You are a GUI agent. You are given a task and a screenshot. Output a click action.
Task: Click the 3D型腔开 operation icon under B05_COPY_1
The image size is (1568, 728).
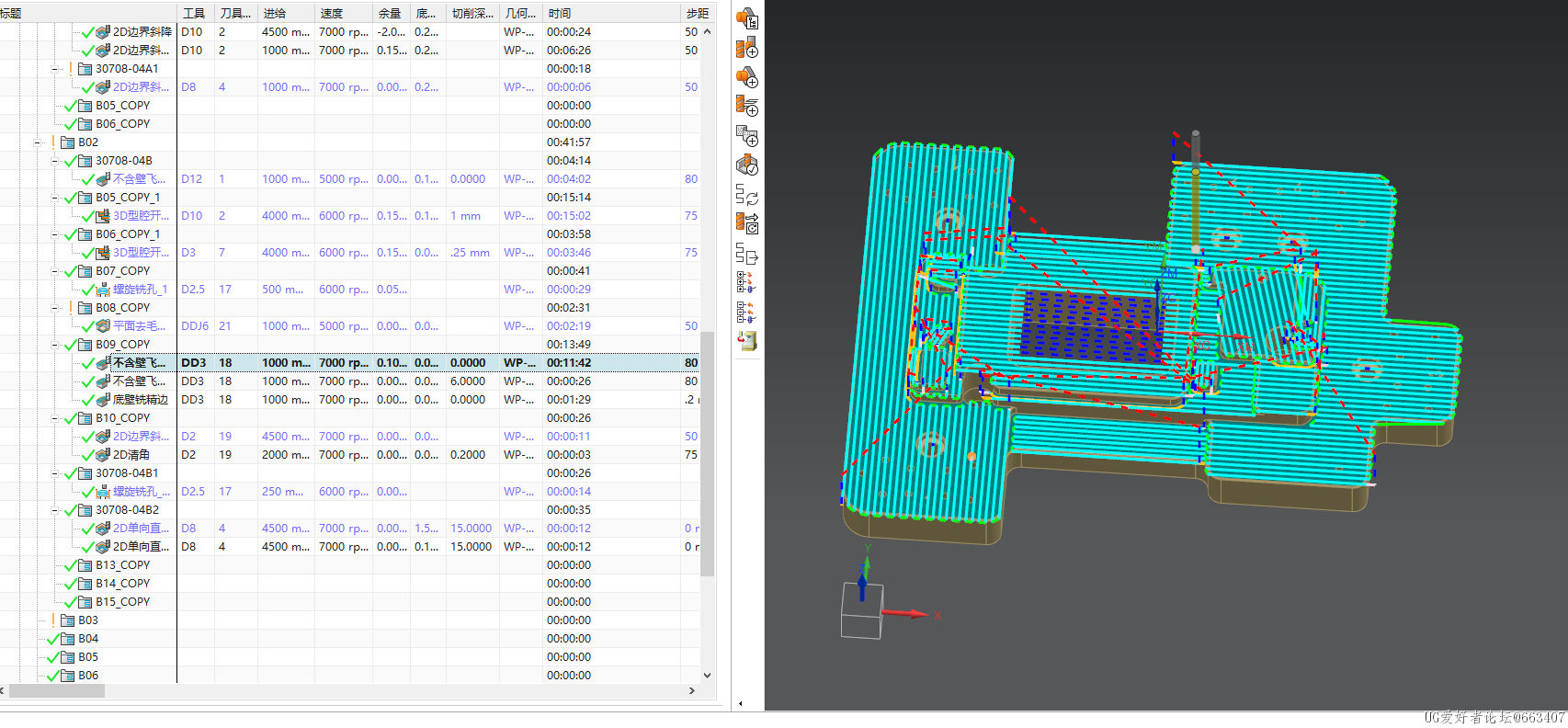tap(103, 216)
